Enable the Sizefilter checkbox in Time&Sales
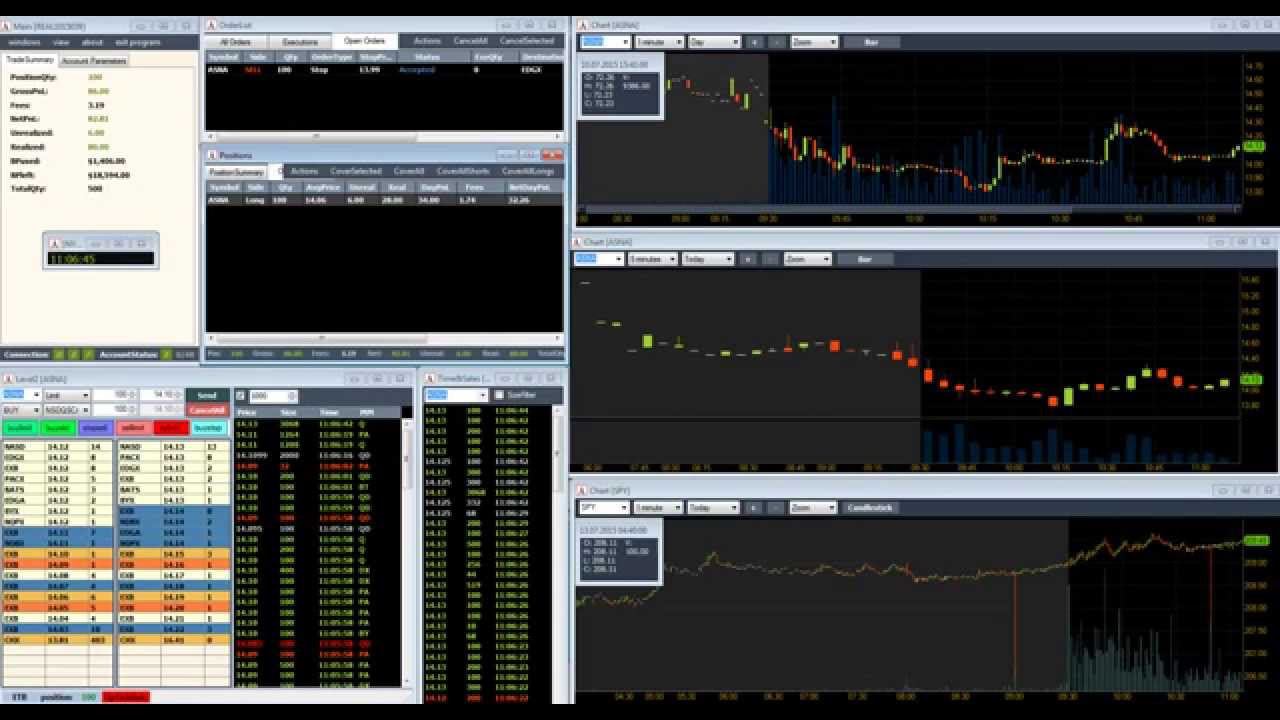The image size is (1280, 720). (x=500, y=395)
